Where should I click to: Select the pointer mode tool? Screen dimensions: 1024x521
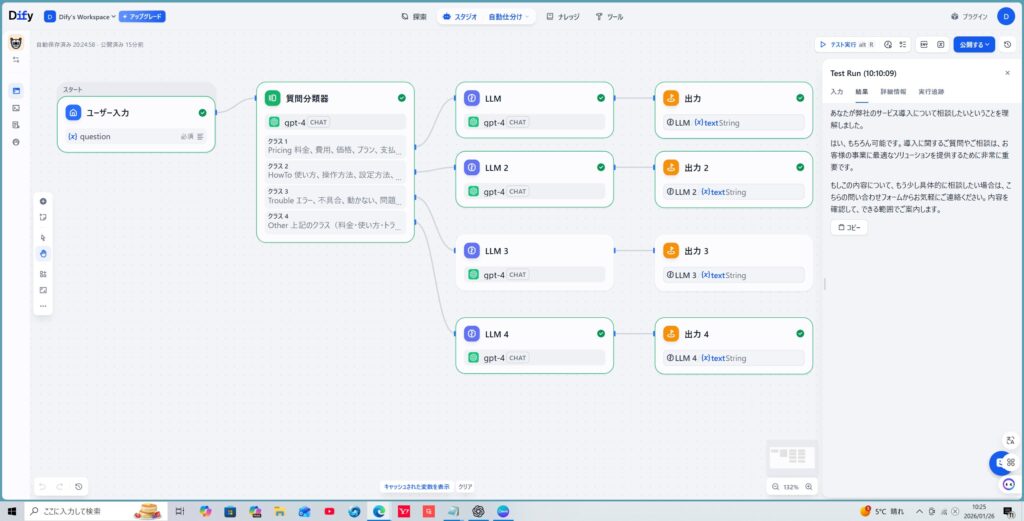pos(43,237)
